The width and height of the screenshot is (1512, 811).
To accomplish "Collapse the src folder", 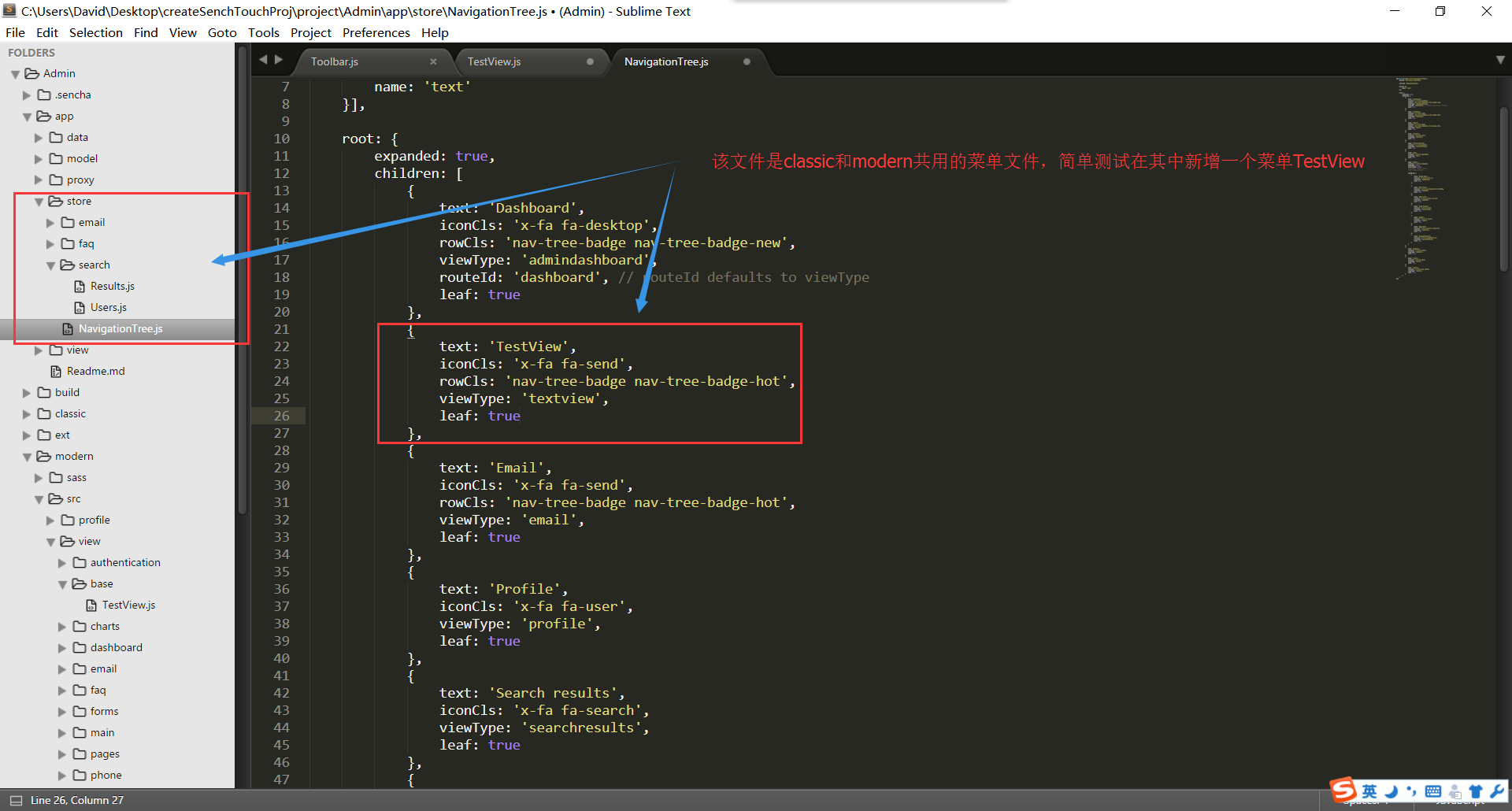I will (x=39, y=499).
